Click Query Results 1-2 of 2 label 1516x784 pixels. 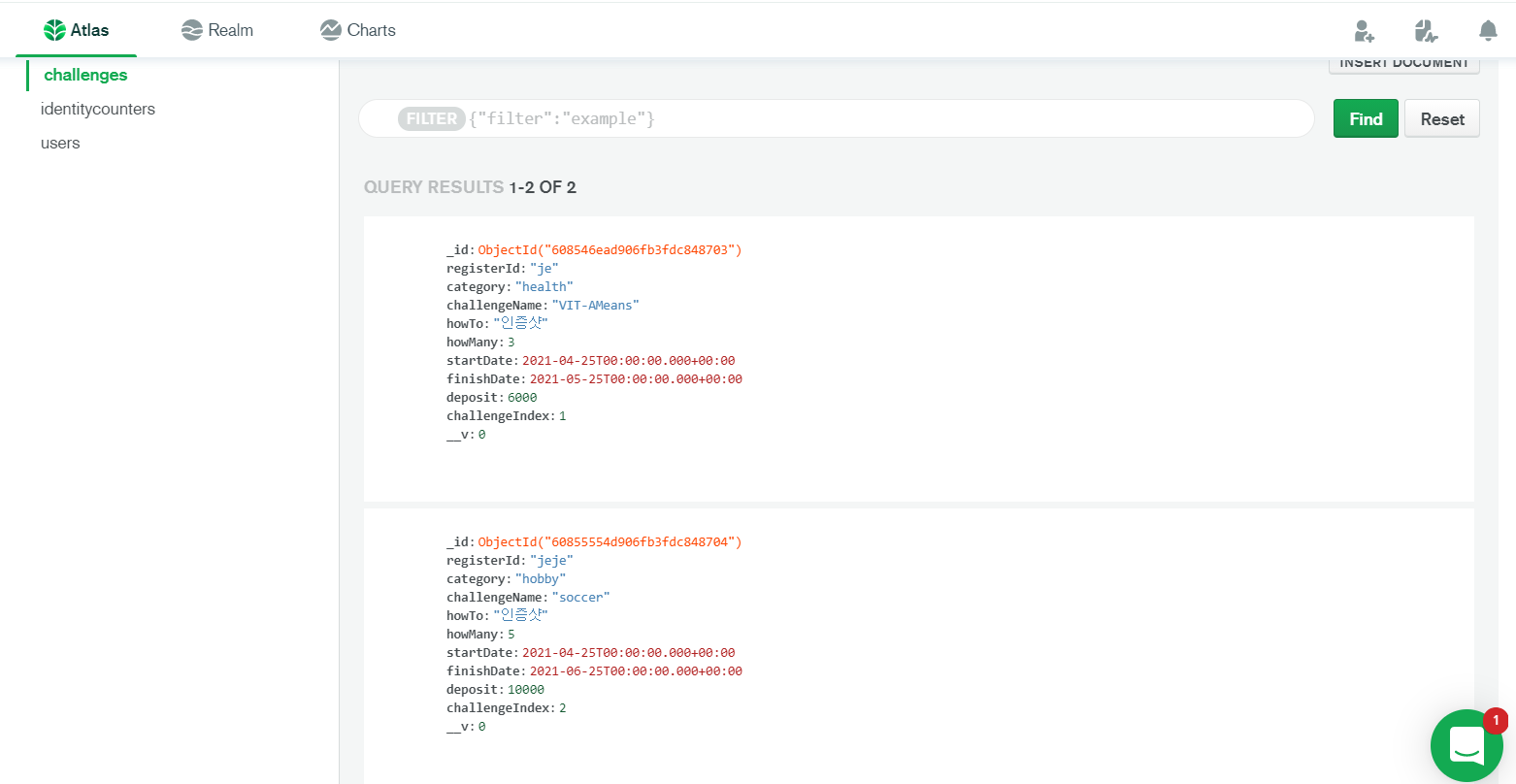pos(470,187)
